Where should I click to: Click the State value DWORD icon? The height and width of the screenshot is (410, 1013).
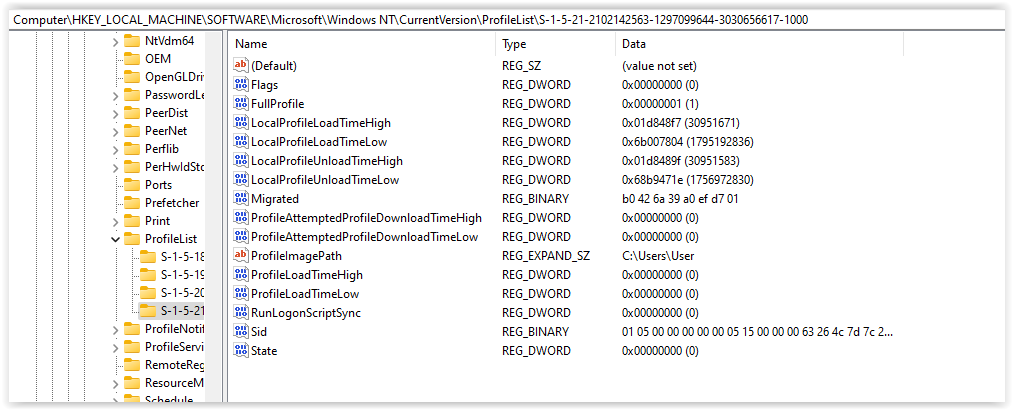240,350
